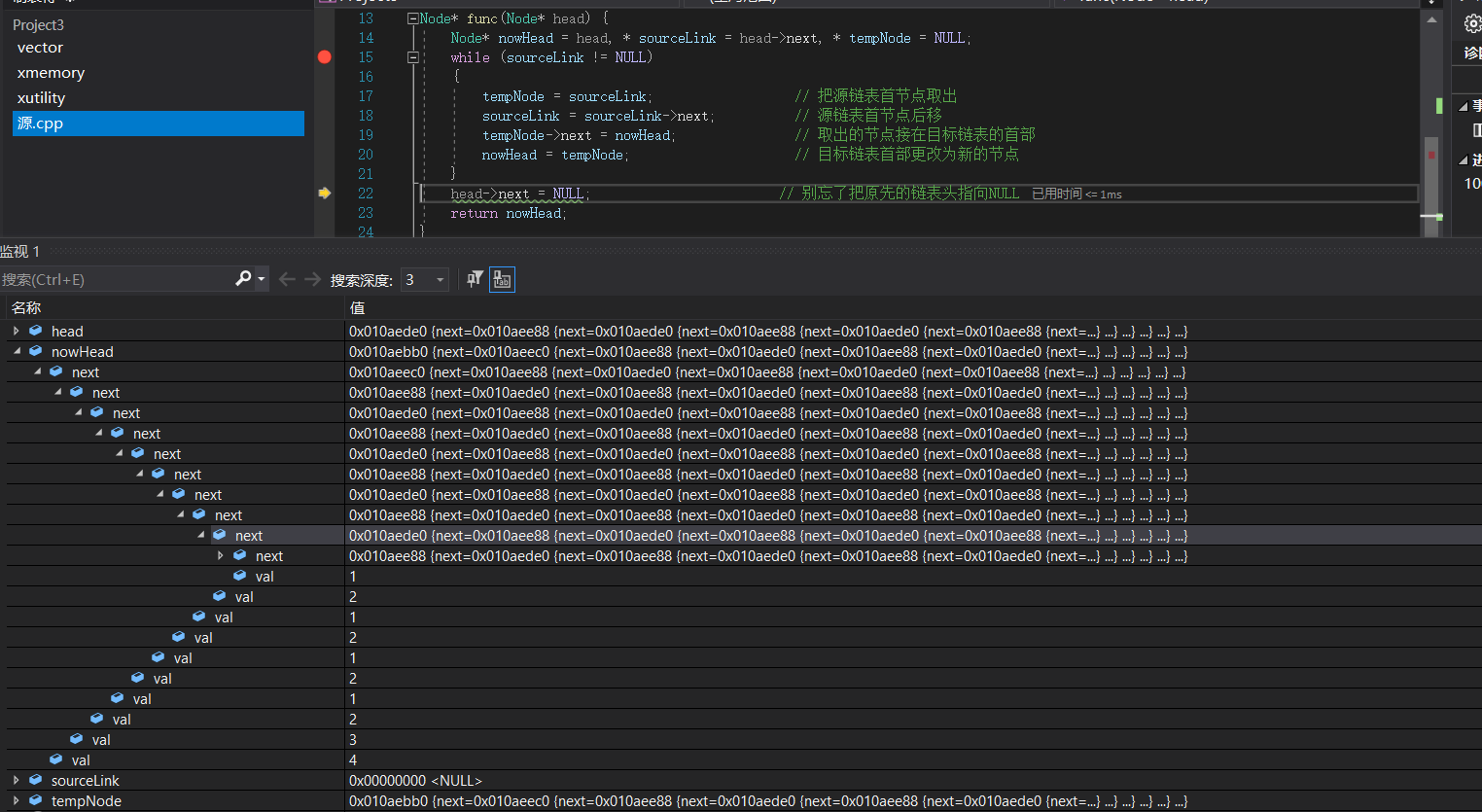
Task: Click the nowHead = tempNode statement on line 20
Action: pyautogui.click(x=555, y=155)
